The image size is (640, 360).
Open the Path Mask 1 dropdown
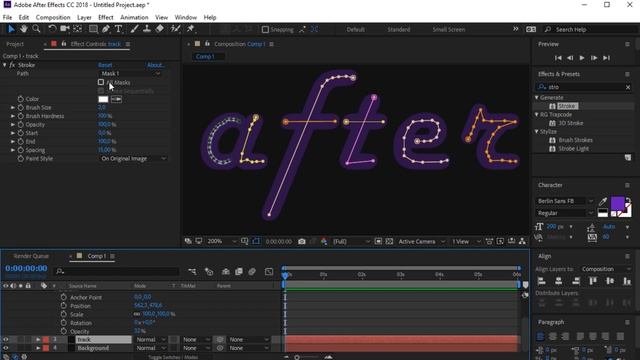click(x=130, y=73)
